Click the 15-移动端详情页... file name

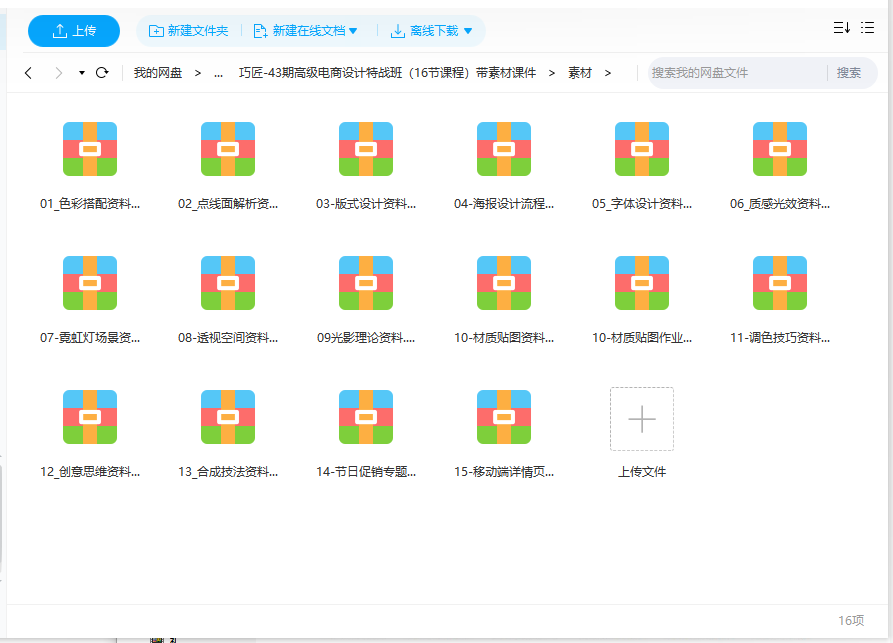point(504,471)
